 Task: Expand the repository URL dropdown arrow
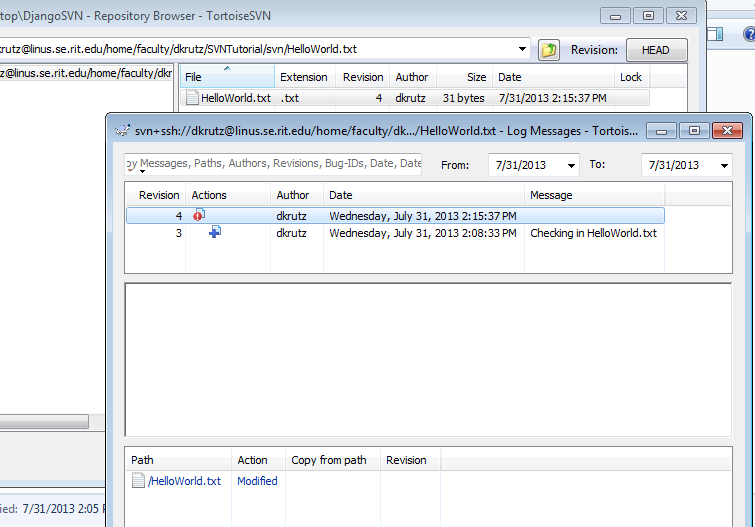click(522, 49)
